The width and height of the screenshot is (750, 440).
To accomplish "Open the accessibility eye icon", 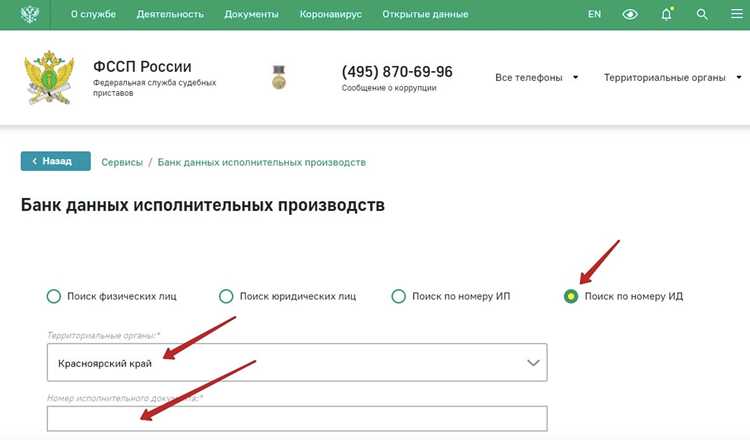I will [x=630, y=14].
